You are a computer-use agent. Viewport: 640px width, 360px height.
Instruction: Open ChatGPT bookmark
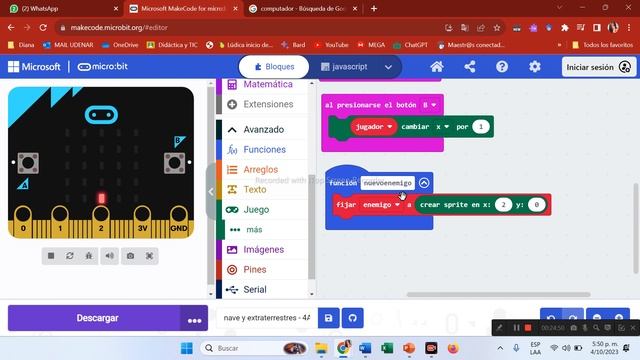tap(411, 45)
